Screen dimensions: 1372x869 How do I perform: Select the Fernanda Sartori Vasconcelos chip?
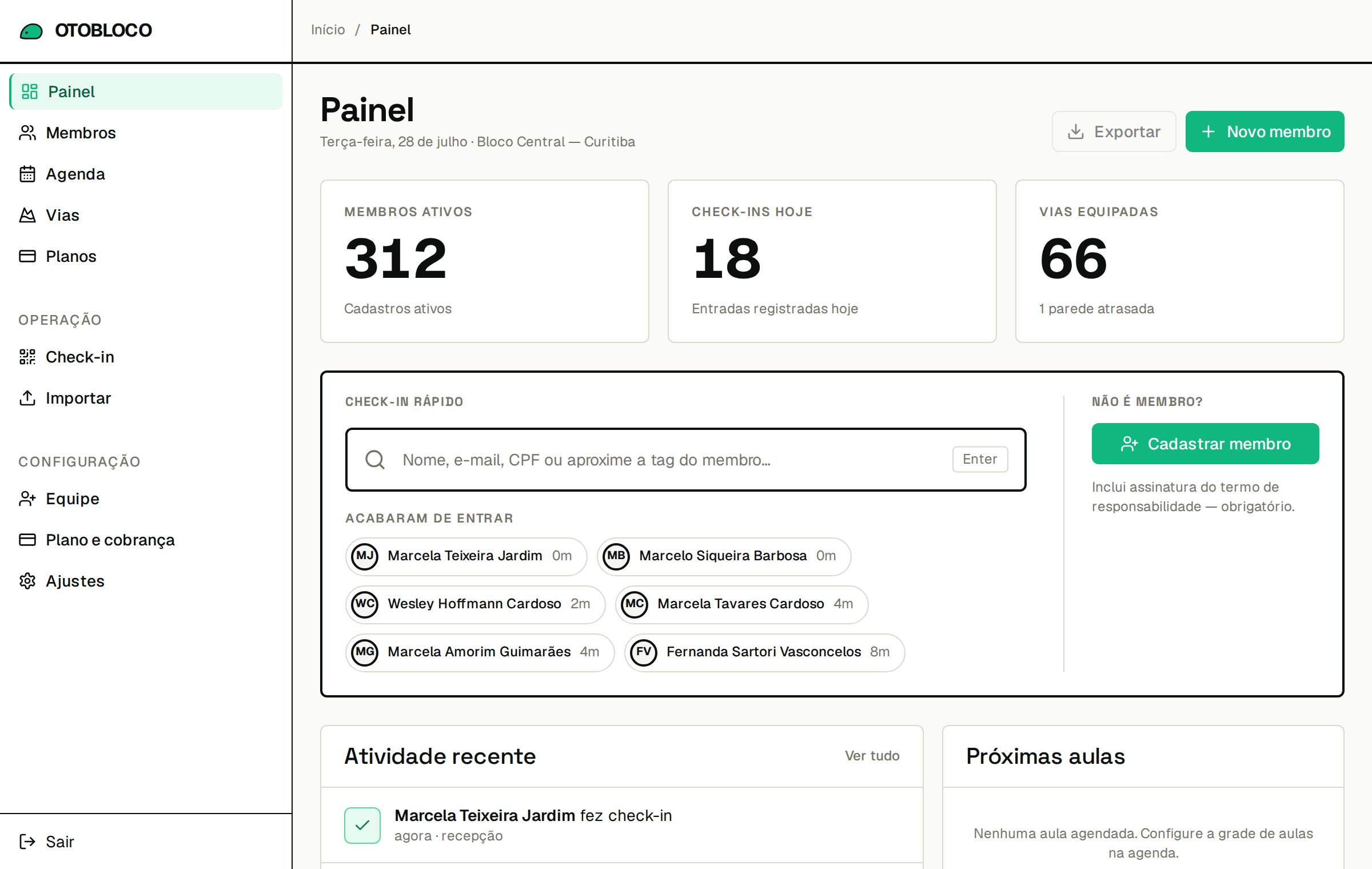pos(764,652)
